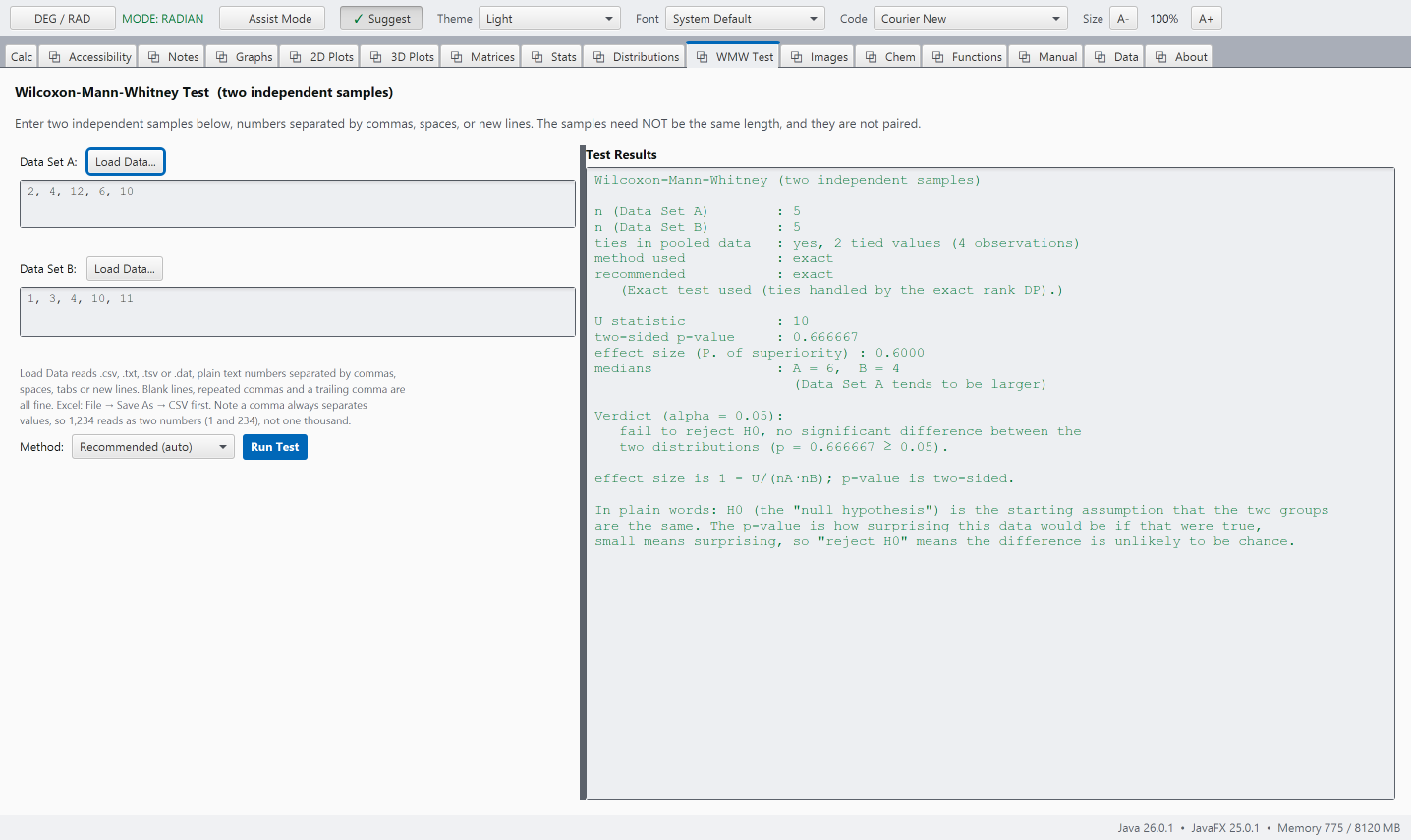Increase font size with A+ button
The image size is (1411, 840).
click(1206, 19)
